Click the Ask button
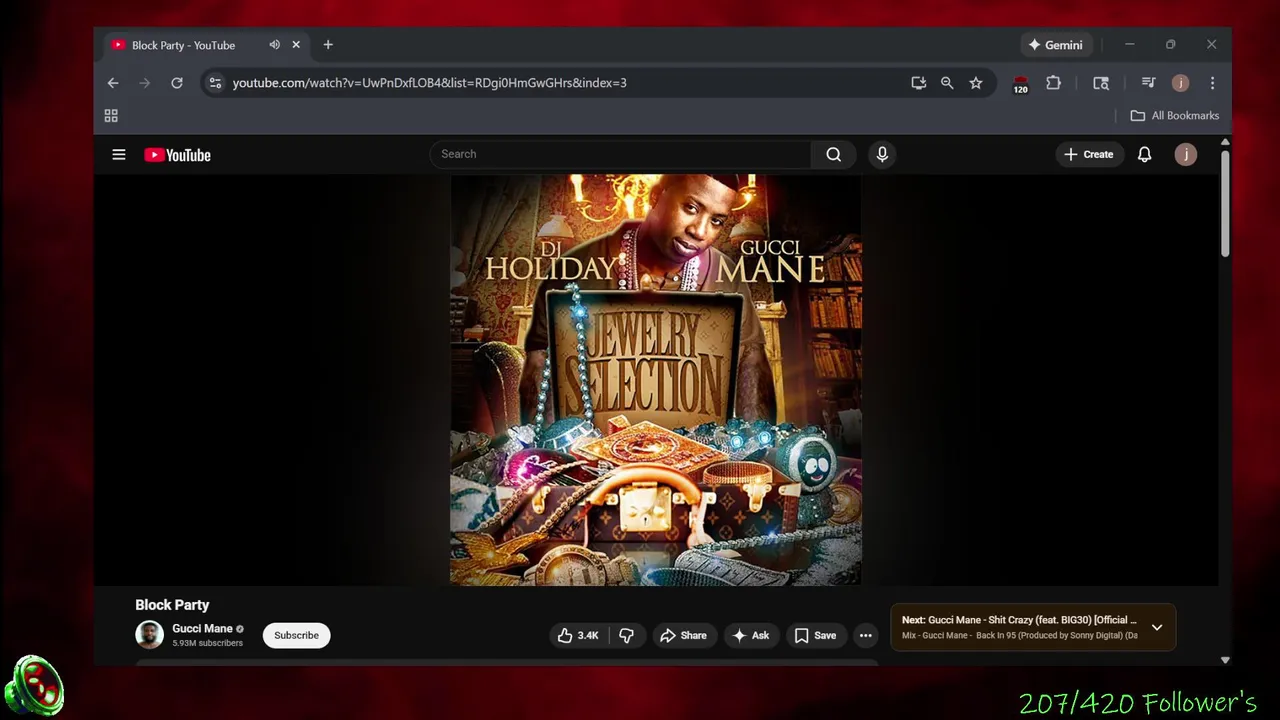Screen dimensions: 1280x720 750,635
